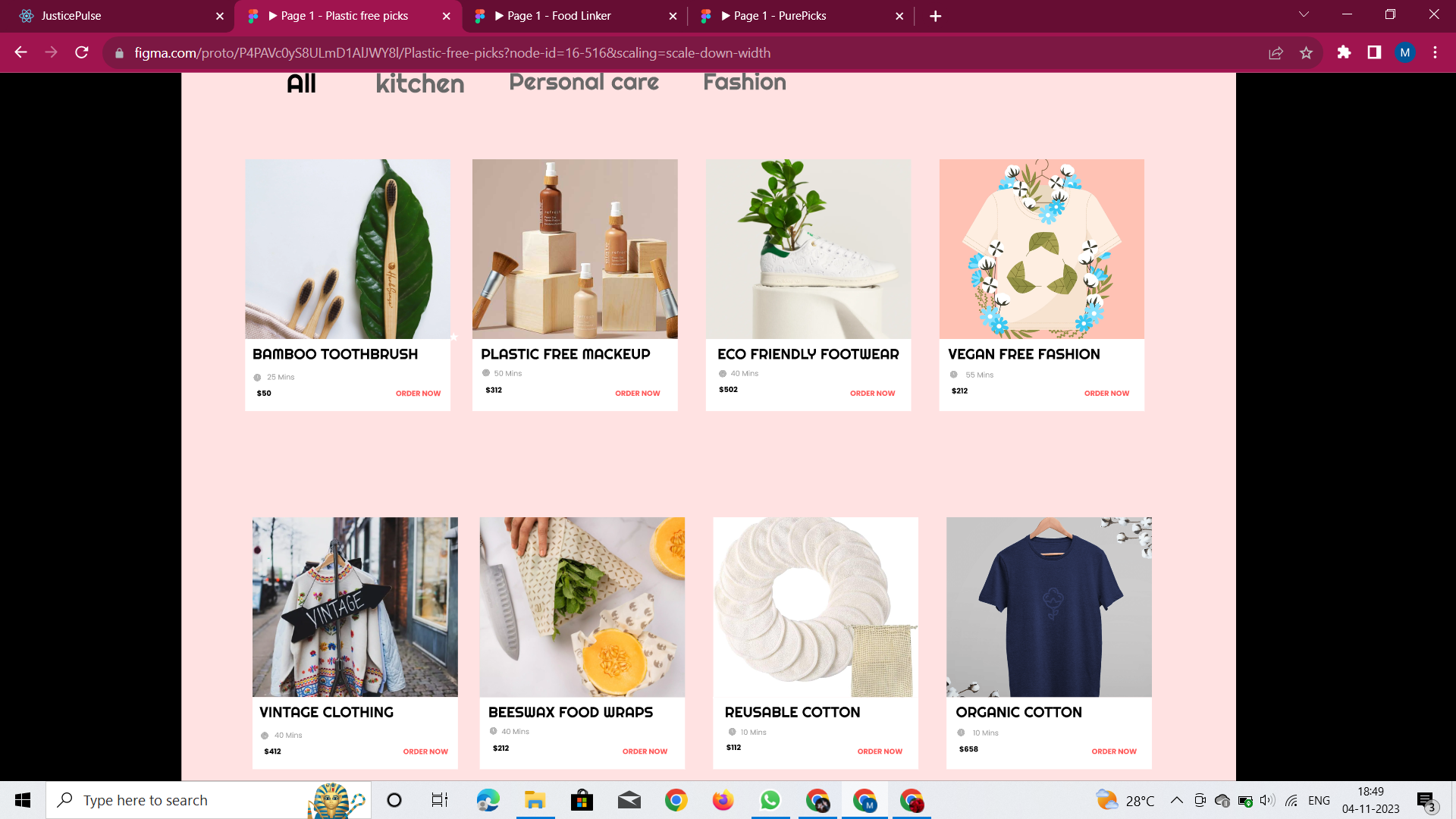
Task: Click the Eco Friendly Footwear image
Action: click(x=808, y=249)
